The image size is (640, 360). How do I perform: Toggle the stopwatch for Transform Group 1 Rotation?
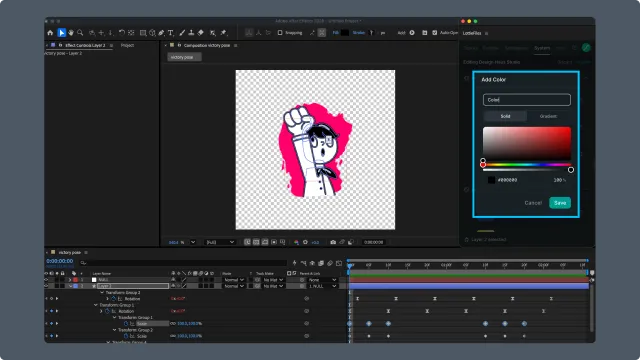[x=107, y=311]
